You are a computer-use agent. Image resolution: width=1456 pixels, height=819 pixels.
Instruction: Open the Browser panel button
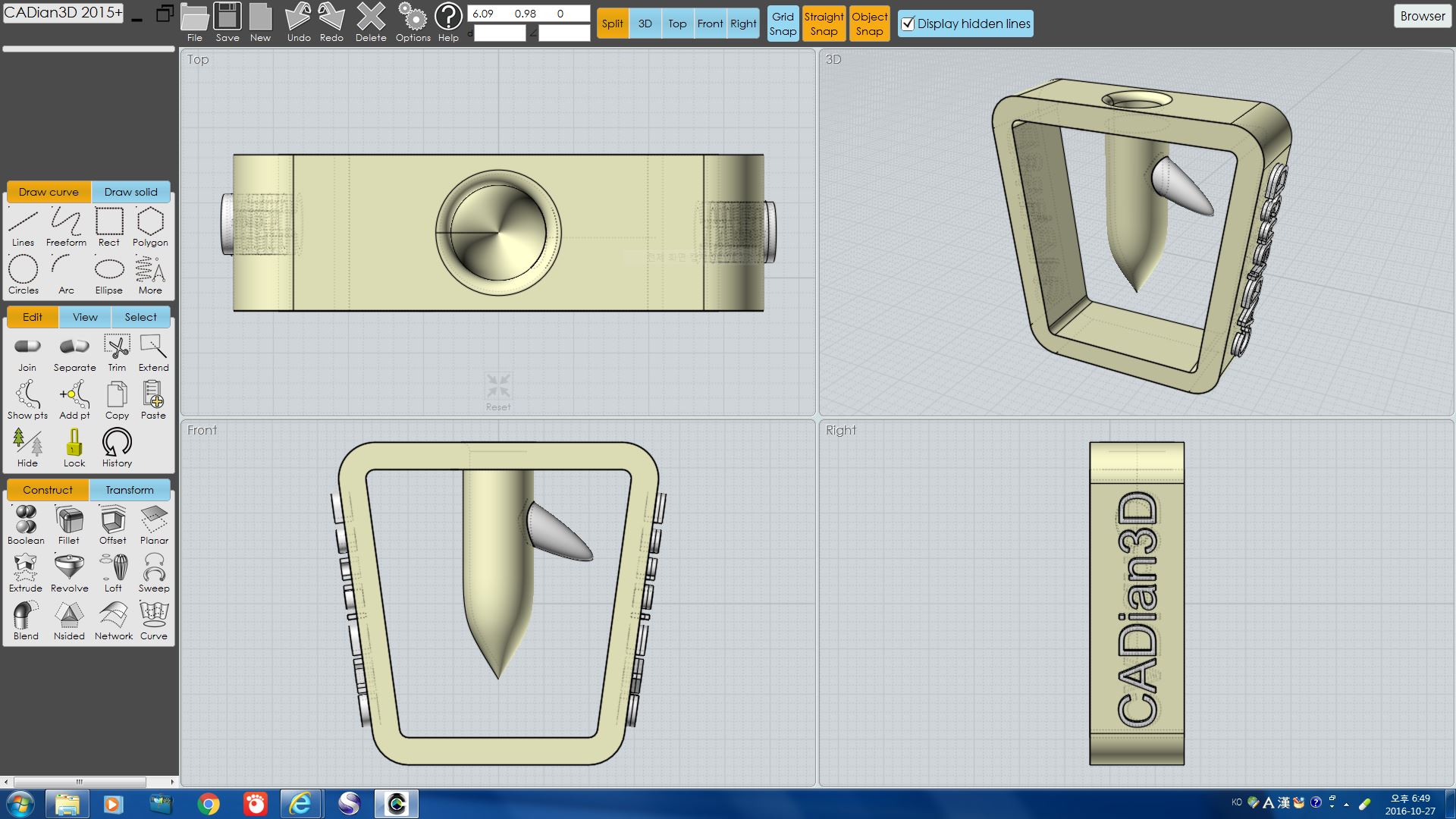click(x=1423, y=16)
